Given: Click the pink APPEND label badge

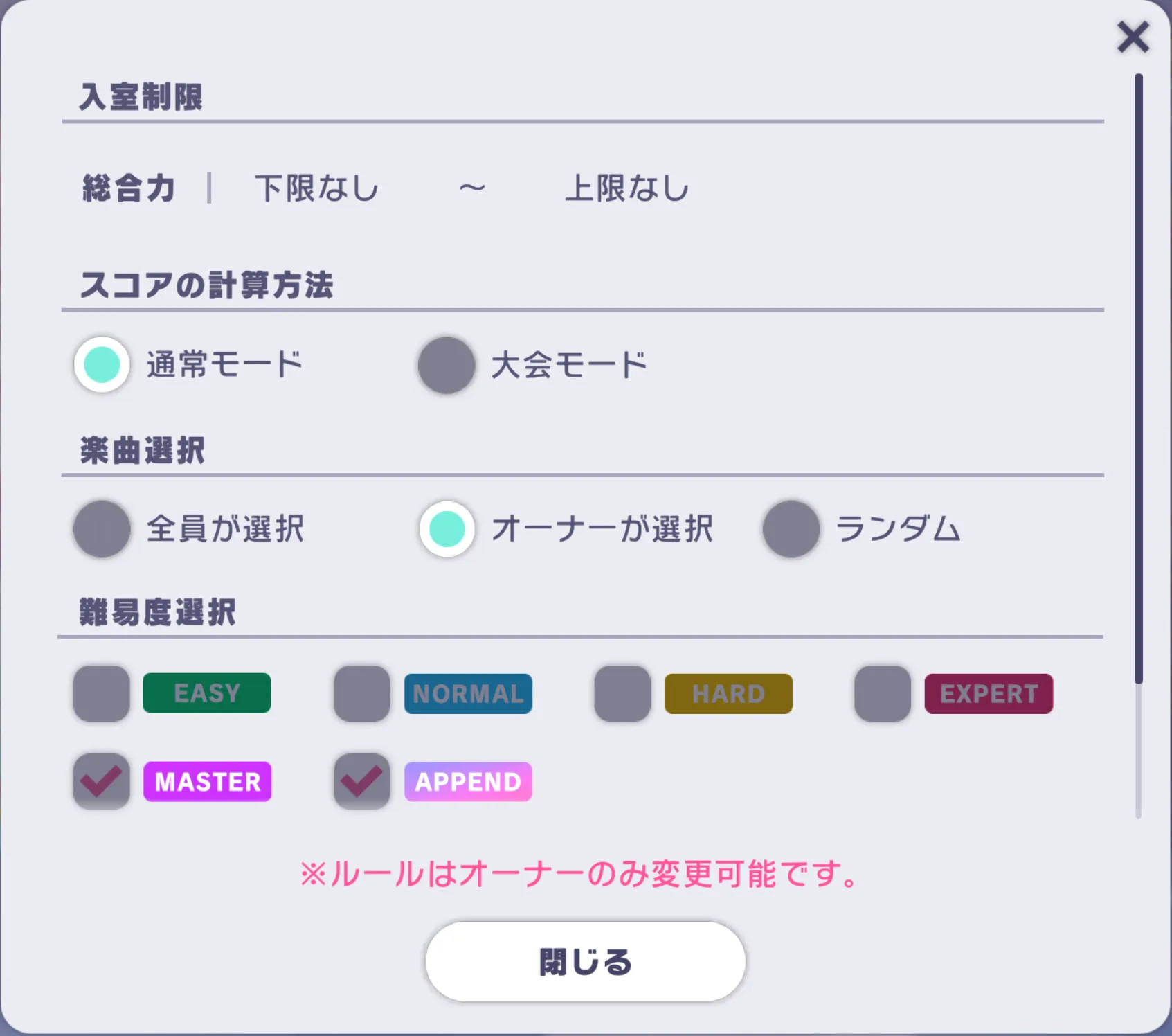Looking at the screenshot, I should (468, 781).
